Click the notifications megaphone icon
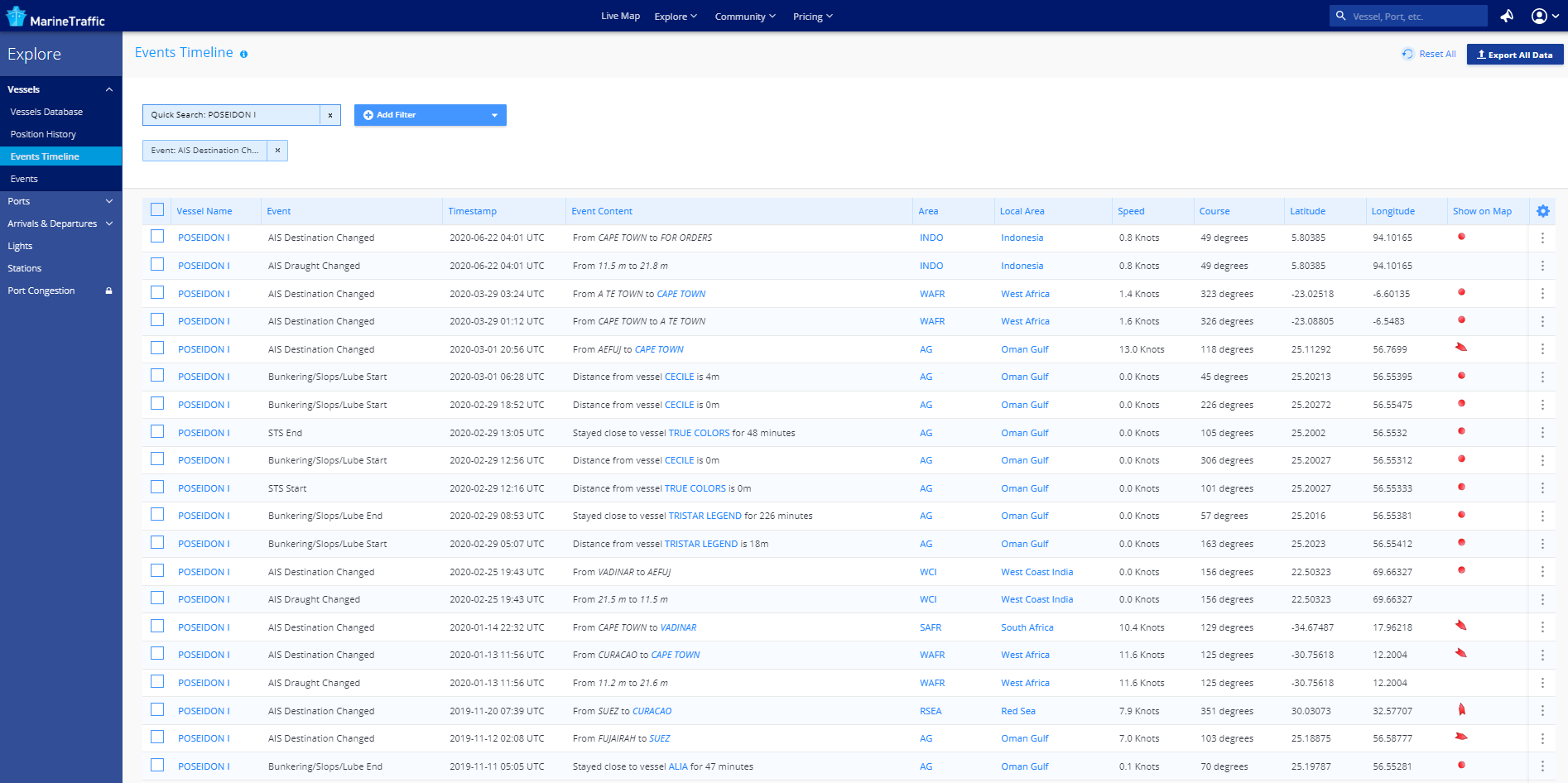1568x783 pixels. tap(1507, 16)
